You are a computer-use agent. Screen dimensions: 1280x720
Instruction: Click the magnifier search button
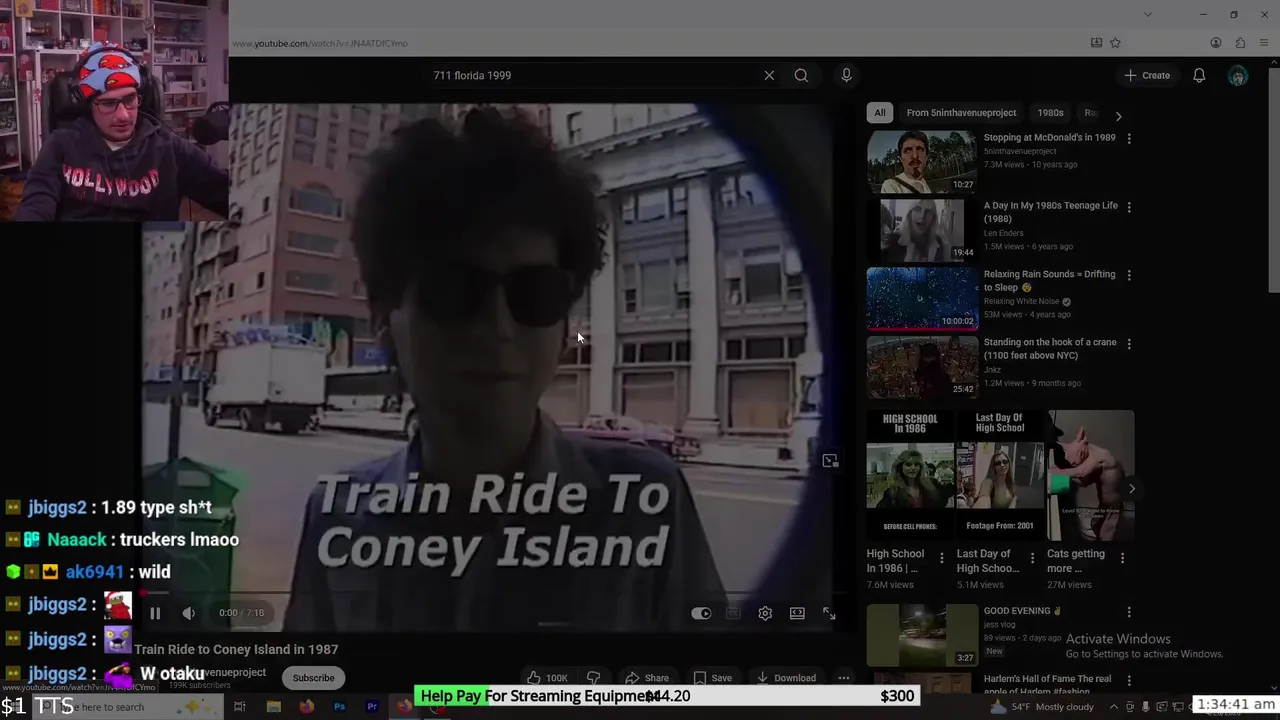(x=801, y=75)
